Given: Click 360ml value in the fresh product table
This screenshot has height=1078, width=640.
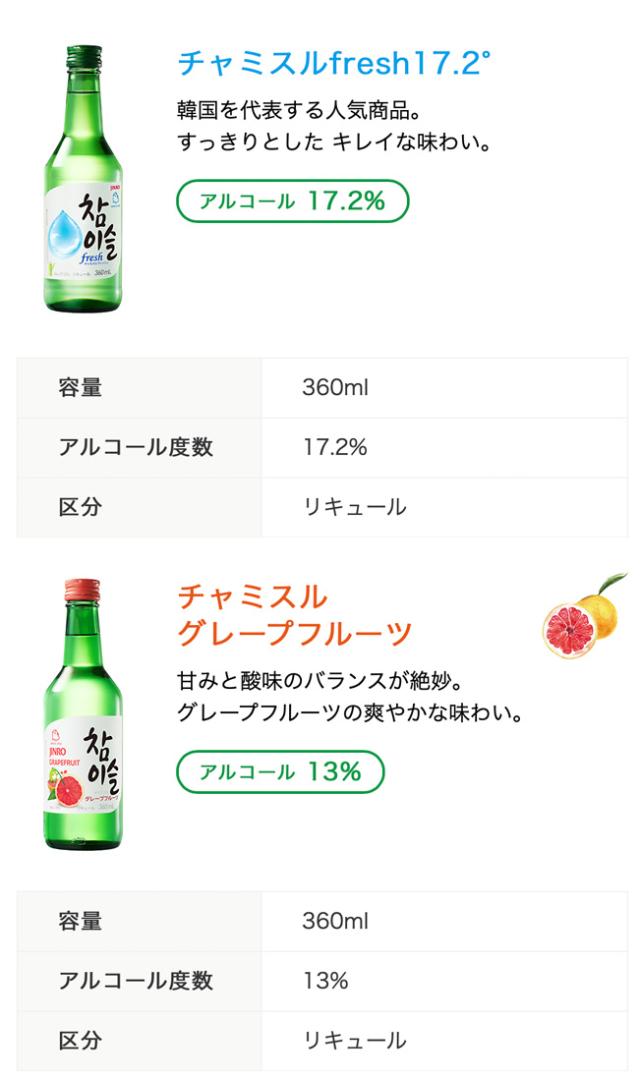Looking at the screenshot, I should 335,388.
